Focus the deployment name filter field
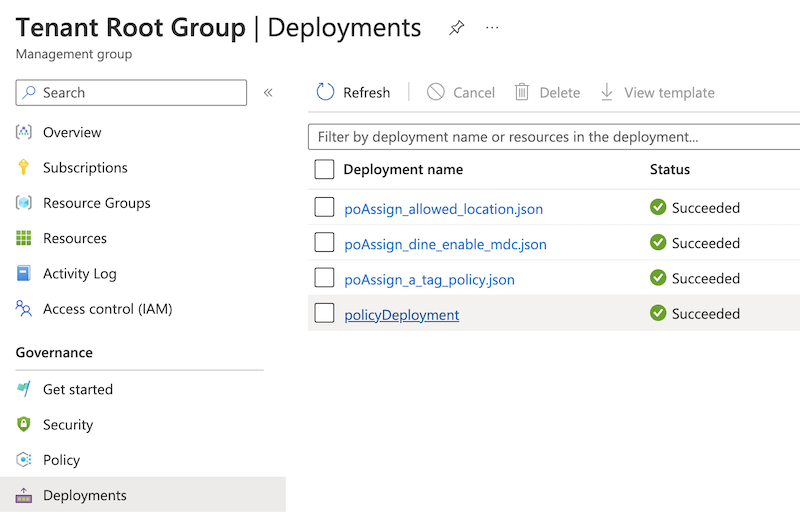This screenshot has width=800, height=524. coord(553,136)
